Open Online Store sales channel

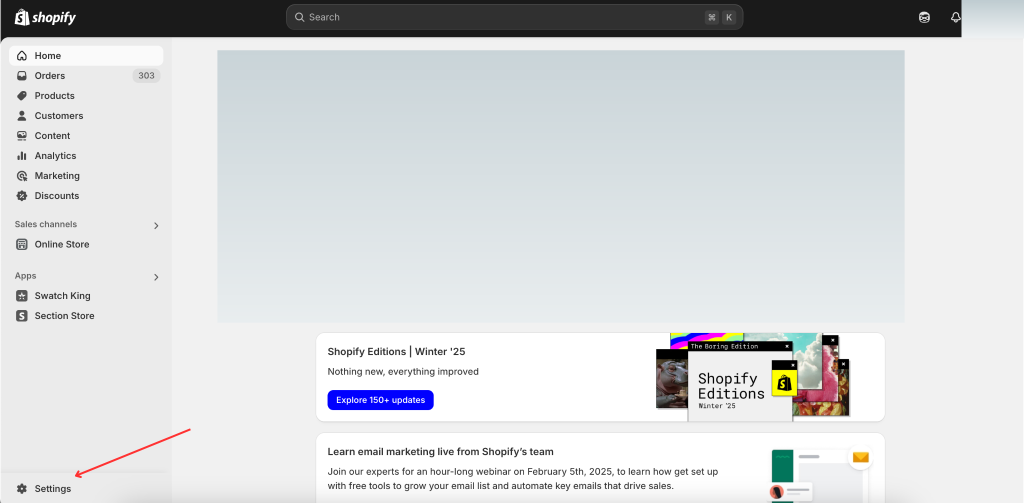[x=86, y=244]
